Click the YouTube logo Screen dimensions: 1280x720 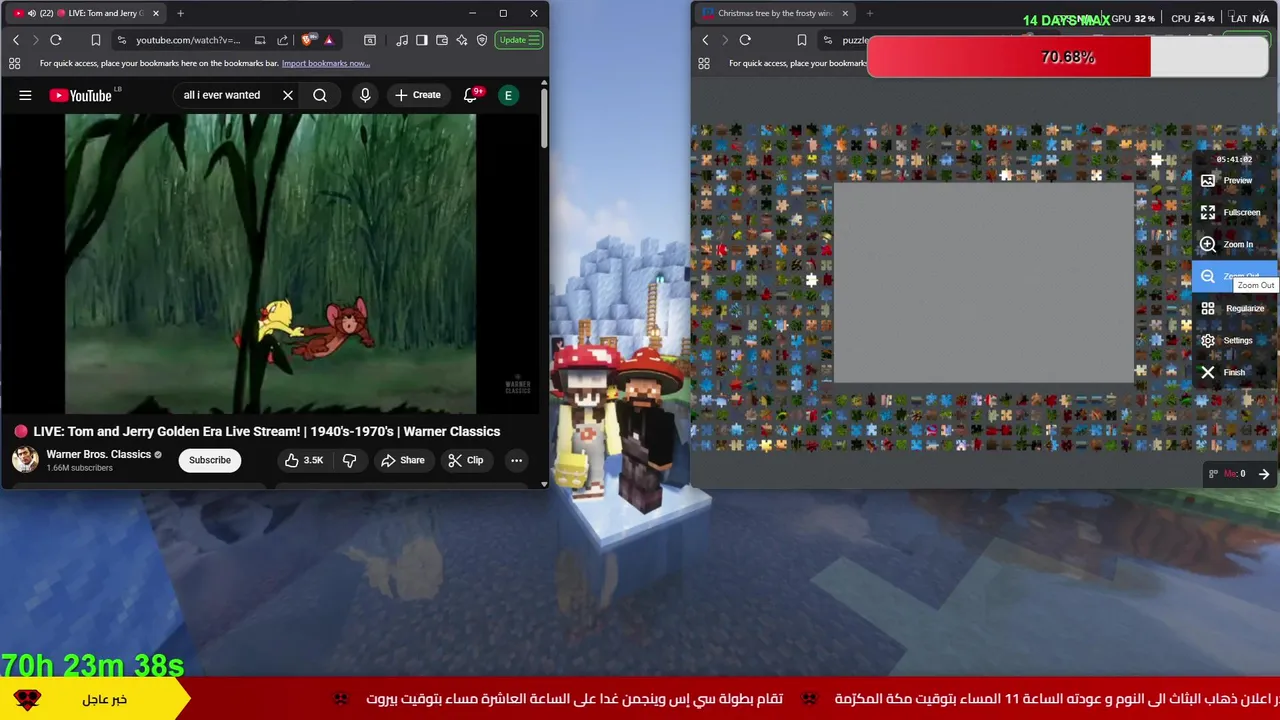(x=83, y=95)
